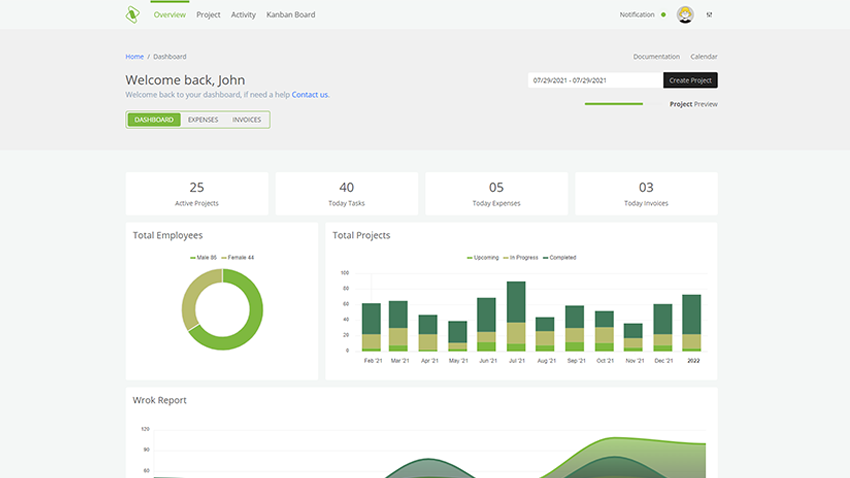Select the INVOICES view tab

[247, 120]
